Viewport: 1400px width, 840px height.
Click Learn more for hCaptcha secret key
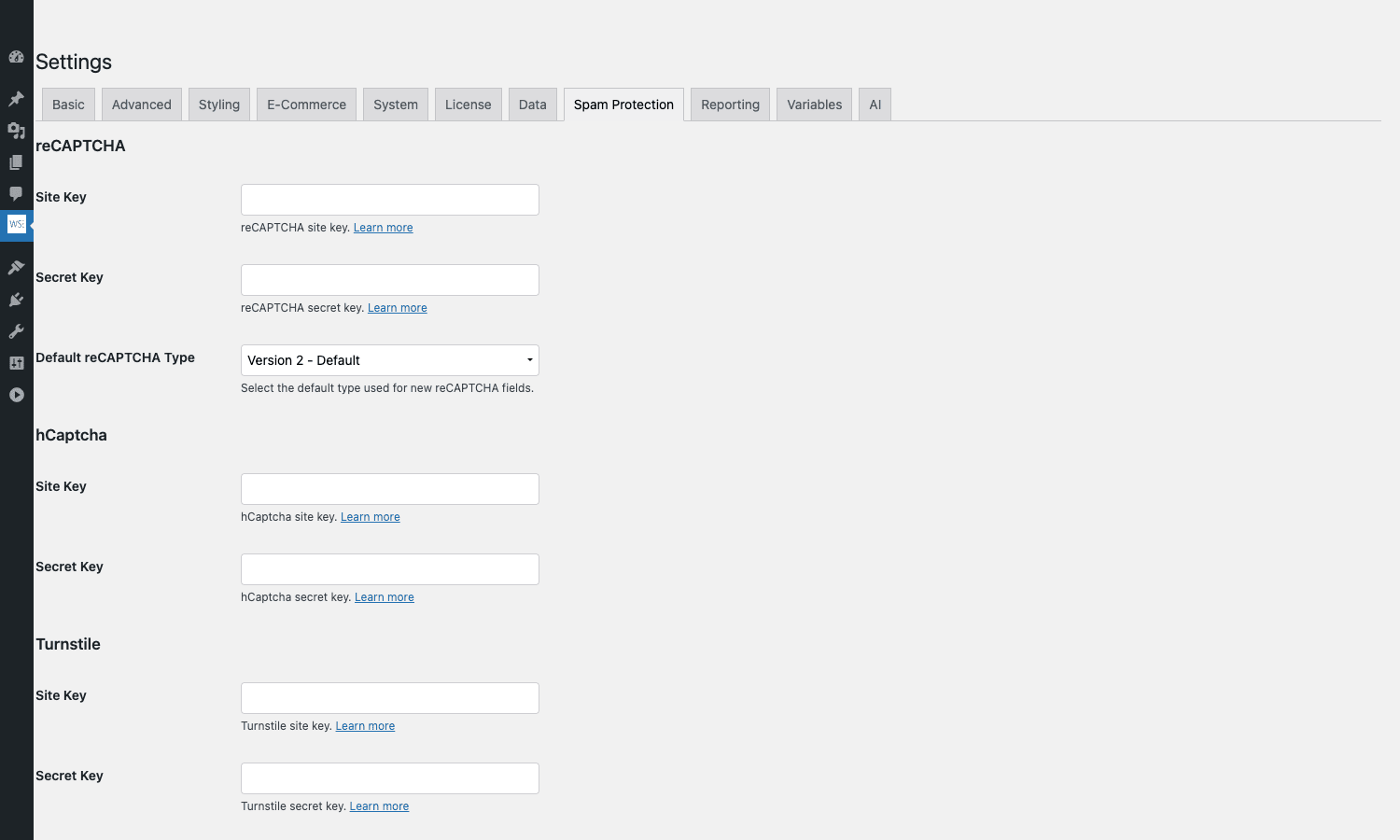tap(385, 597)
